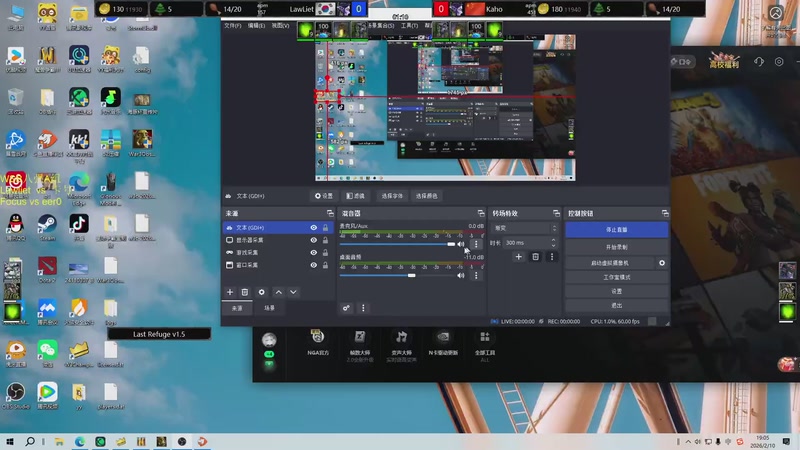Click 停止直播 stop streaming button
The width and height of the screenshot is (800, 450).
click(x=616, y=230)
